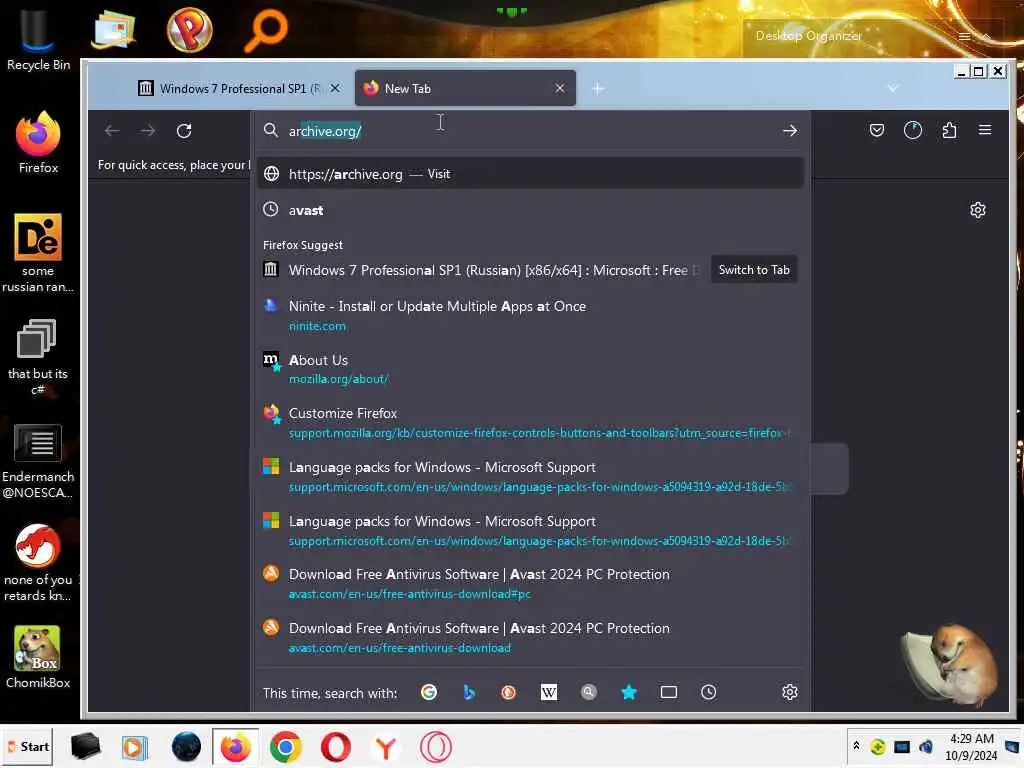Select the gray magnifier search engine icon
The height and width of the screenshot is (768, 1024).
pos(589,692)
